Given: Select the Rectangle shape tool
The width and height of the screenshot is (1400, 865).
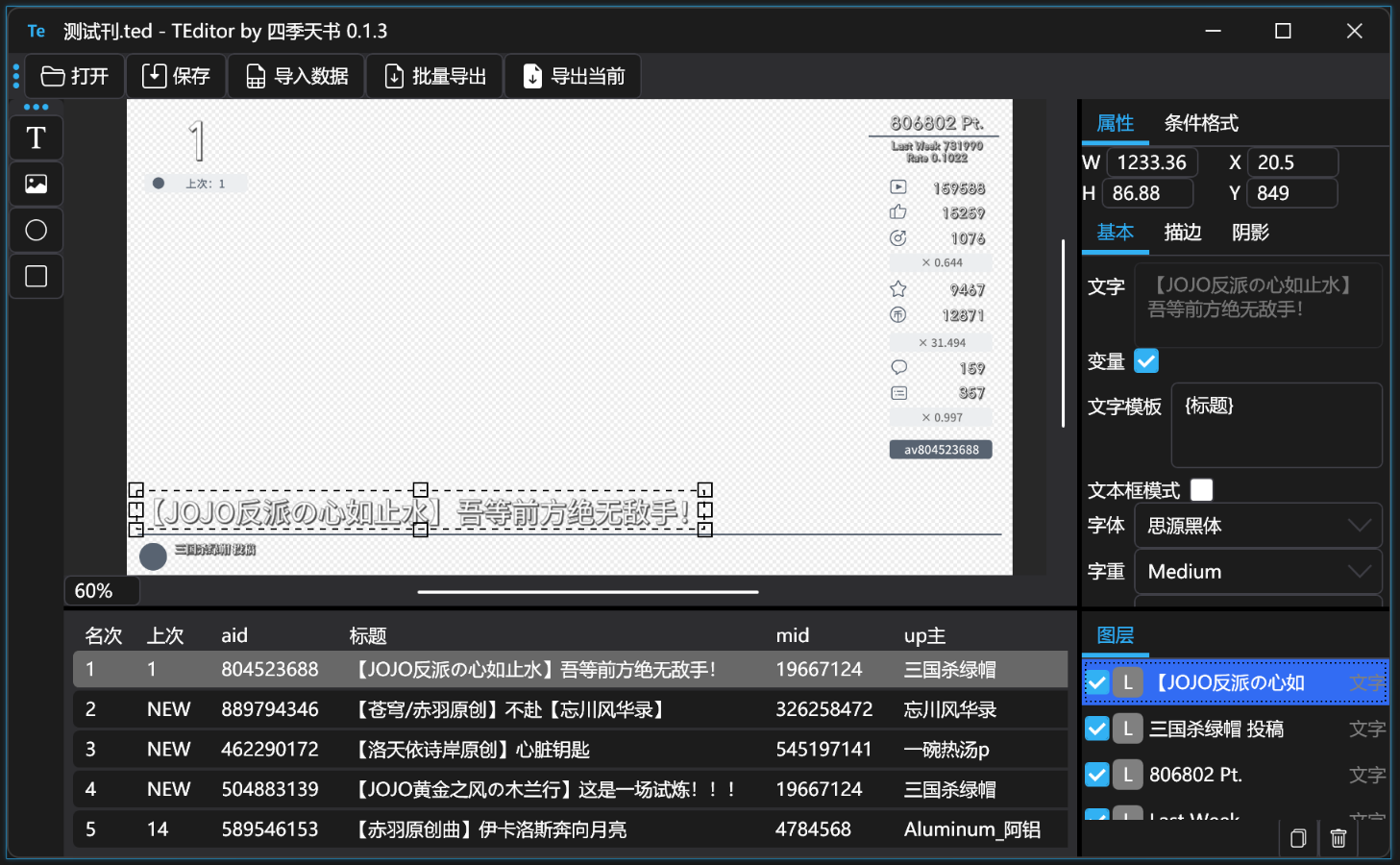Looking at the screenshot, I should [37, 277].
